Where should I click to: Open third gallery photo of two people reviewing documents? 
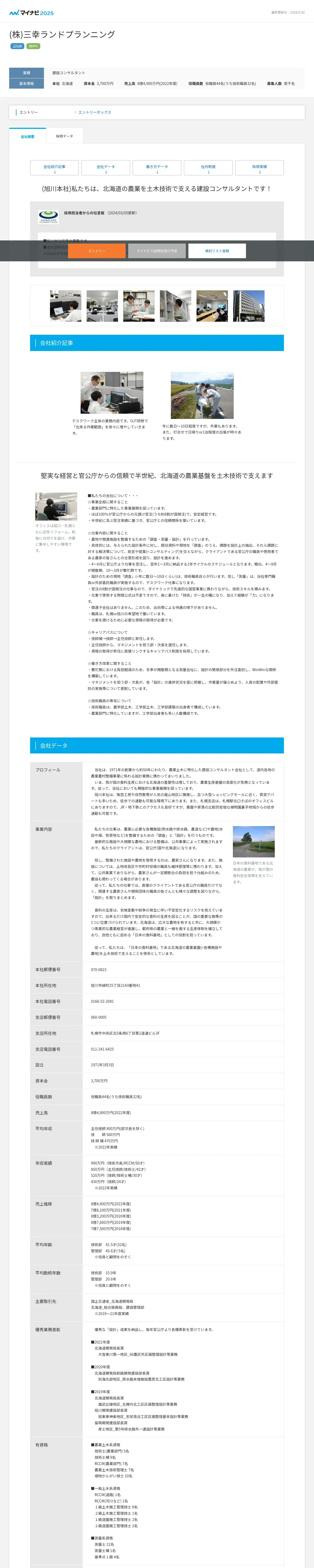[x=139, y=306]
